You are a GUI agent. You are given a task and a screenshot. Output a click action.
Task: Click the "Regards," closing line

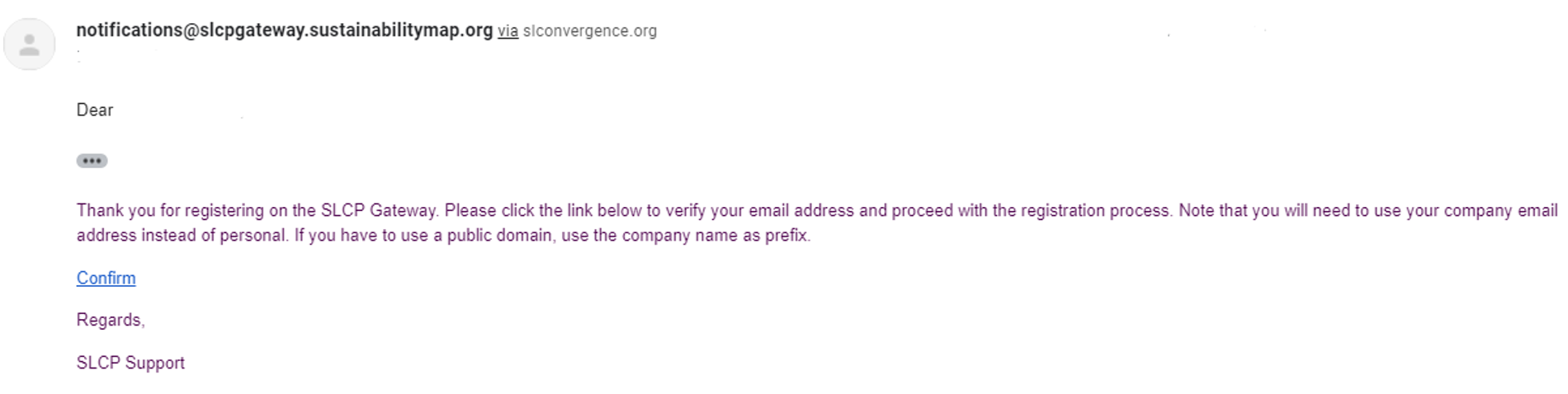click(111, 320)
